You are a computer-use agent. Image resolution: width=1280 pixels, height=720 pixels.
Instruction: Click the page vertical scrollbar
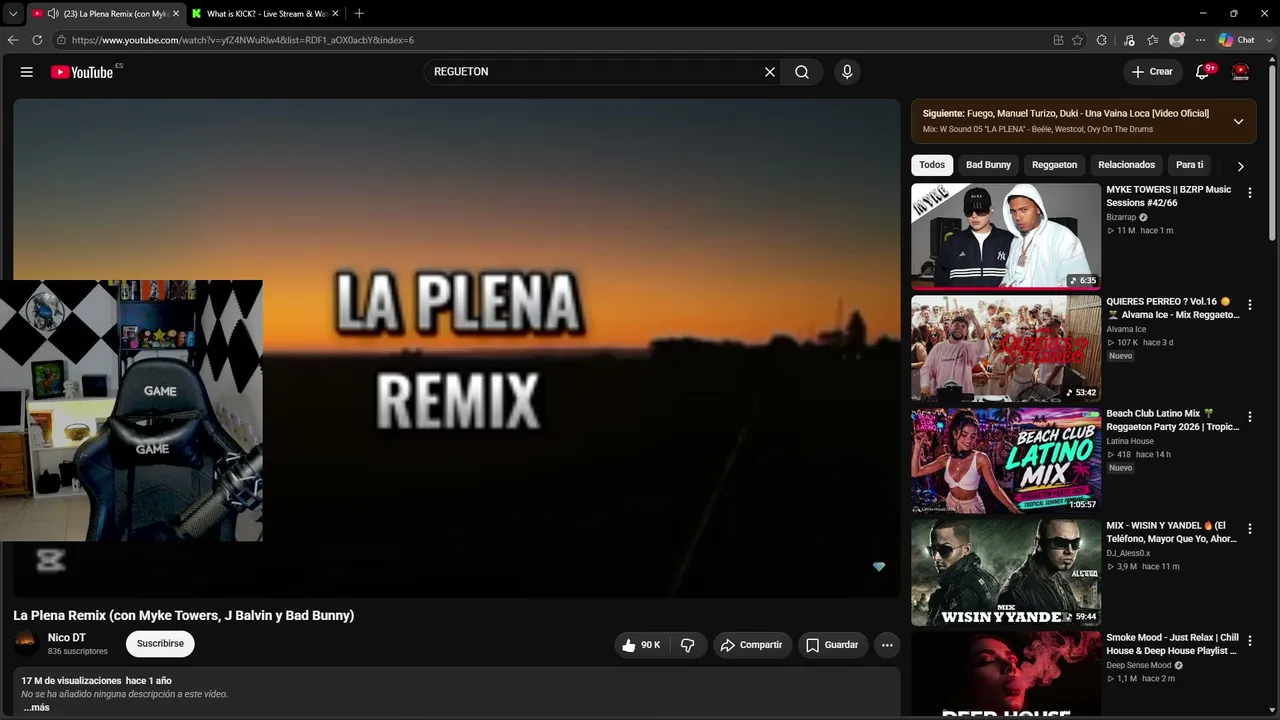tap(1273, 150)
